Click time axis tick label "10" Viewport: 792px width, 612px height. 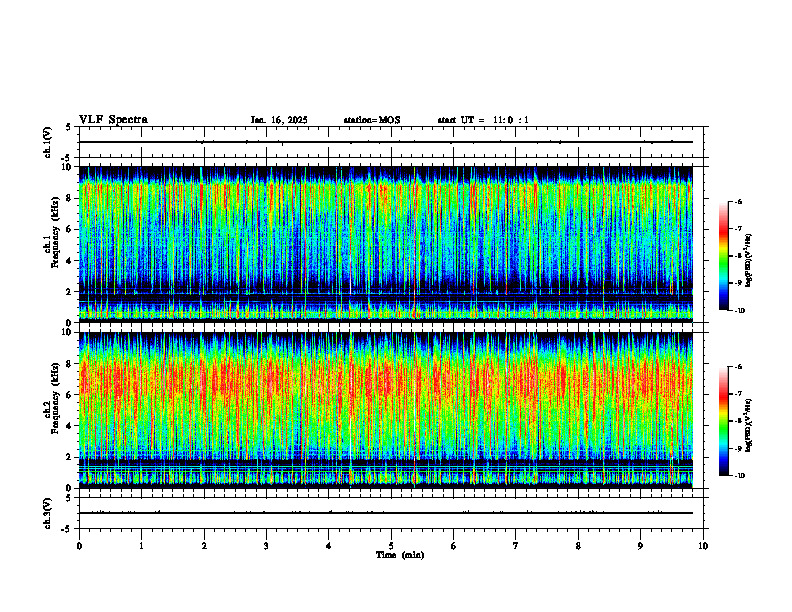(703, 546)
